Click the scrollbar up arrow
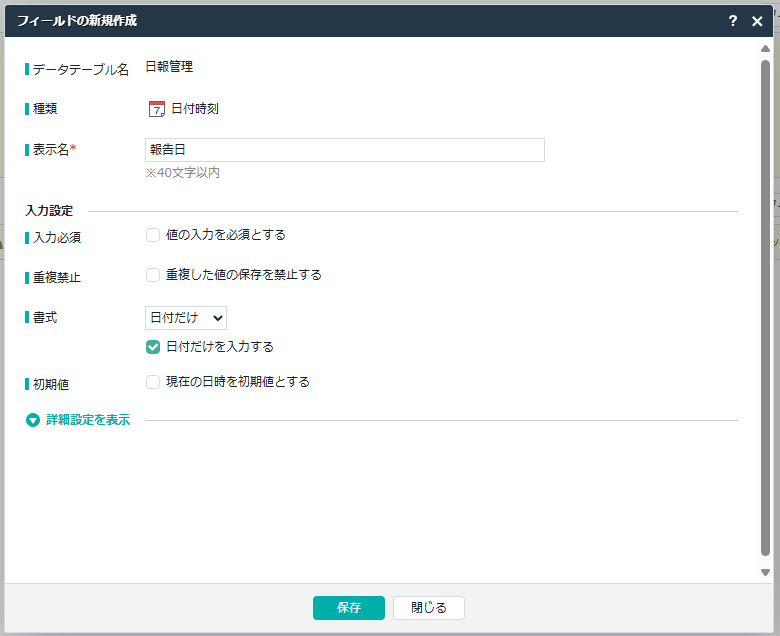 click(x=765, y=48)
